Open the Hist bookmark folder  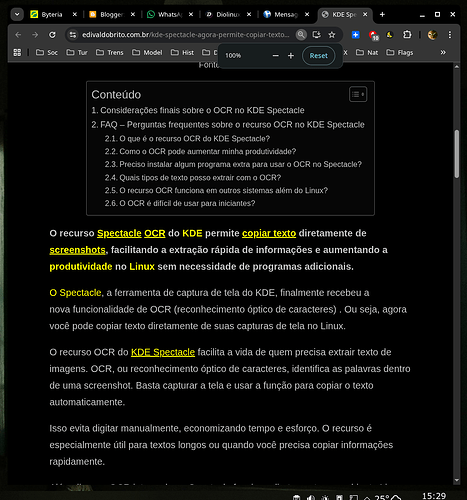tap(182, 52)
